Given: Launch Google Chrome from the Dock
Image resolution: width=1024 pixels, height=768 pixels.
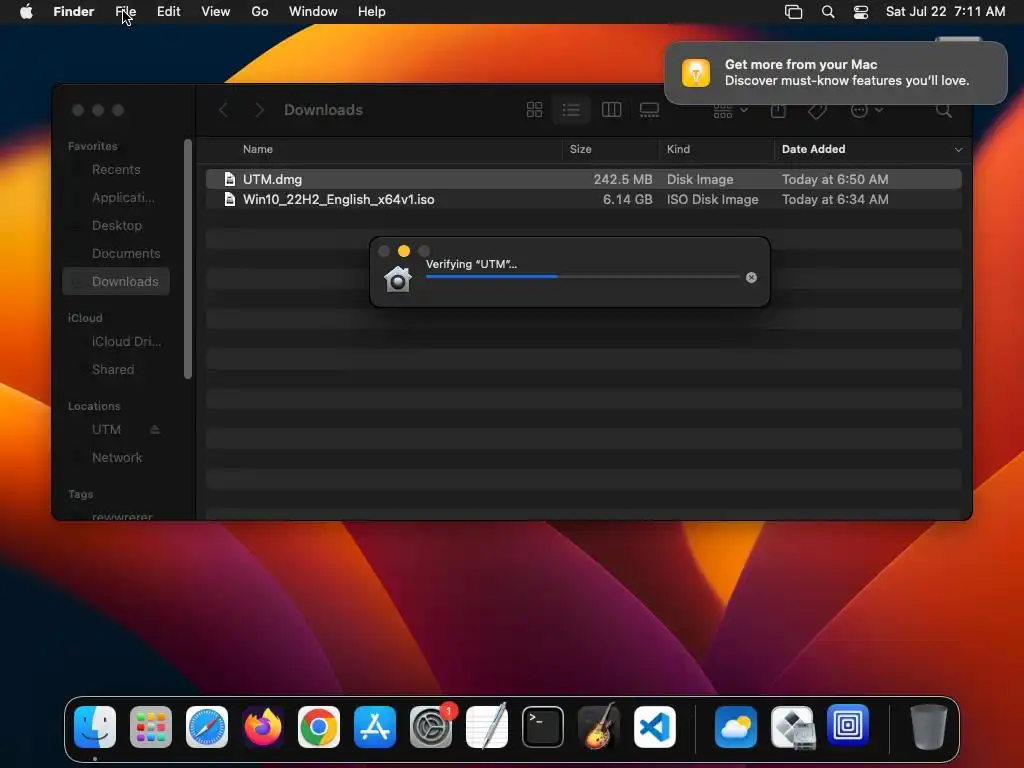Looking at the screenshot, I should click(319, 727).
